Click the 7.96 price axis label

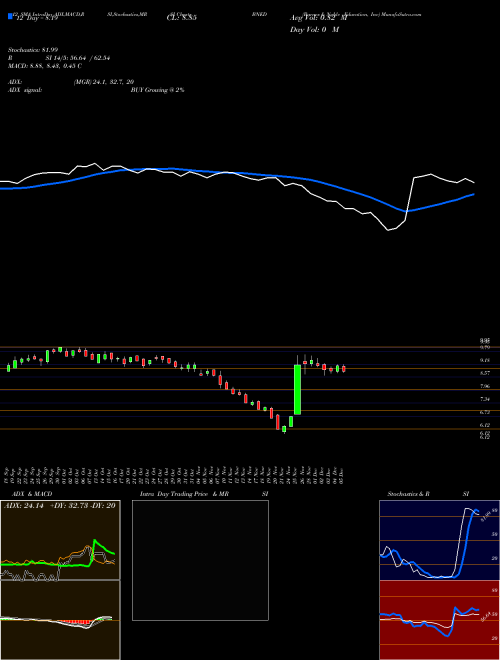(484, 386)
